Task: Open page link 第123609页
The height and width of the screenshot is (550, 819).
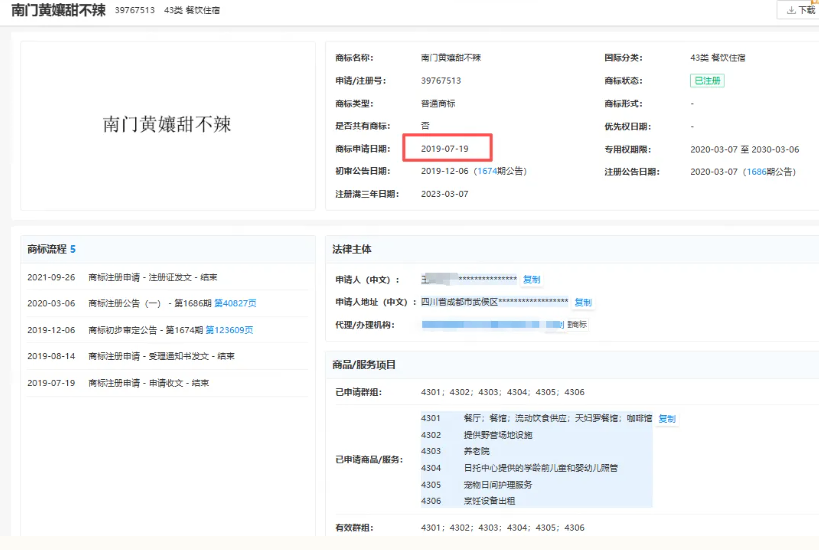Action: 229,330
